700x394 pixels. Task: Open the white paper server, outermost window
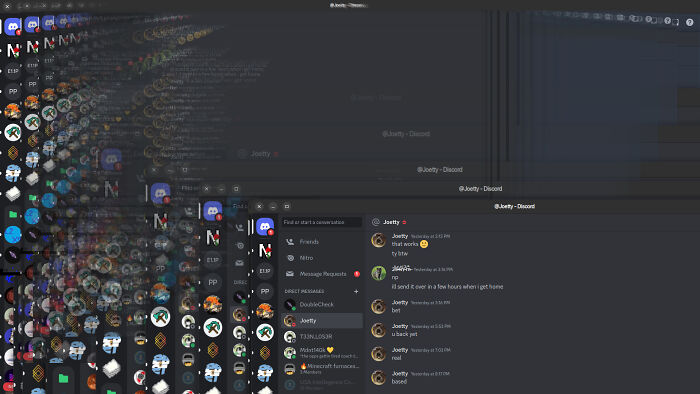[x=13, y=194]
